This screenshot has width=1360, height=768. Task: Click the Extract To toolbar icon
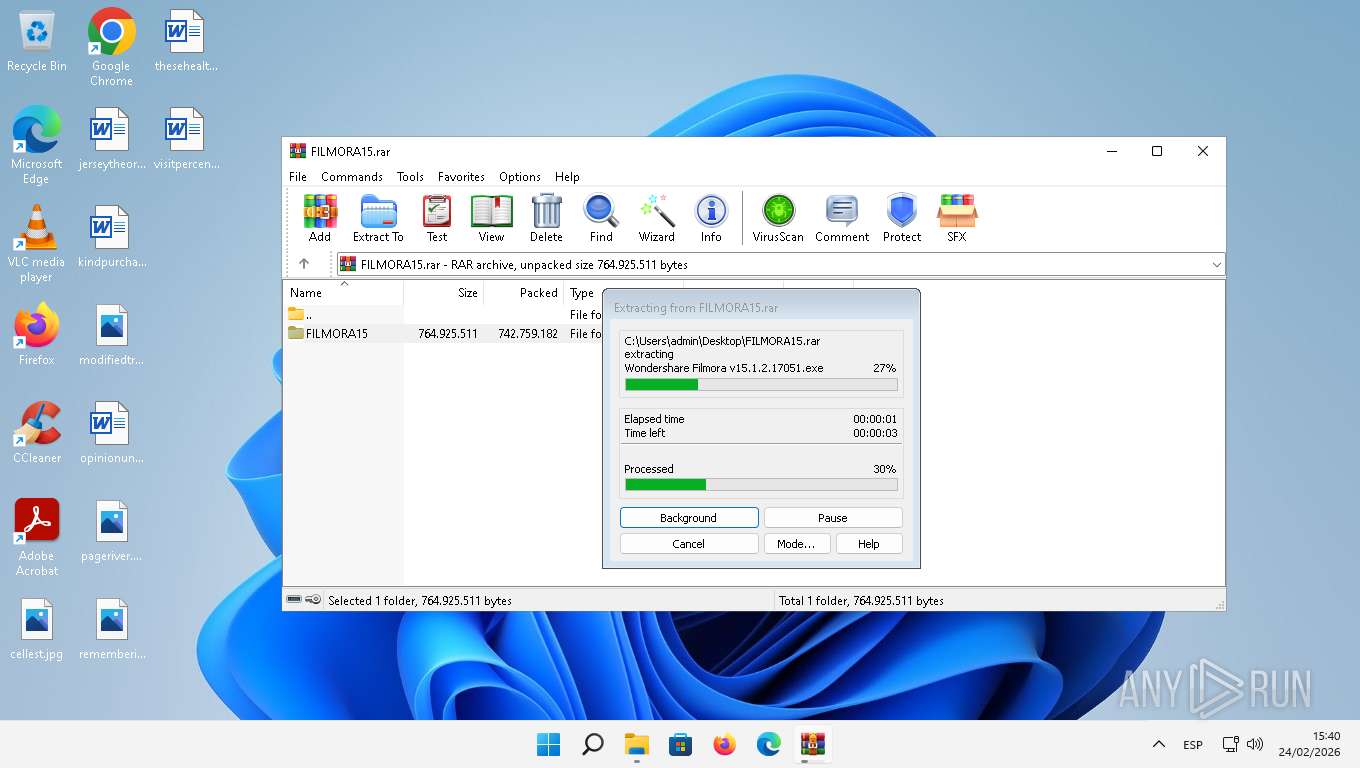[x=378, y=218]
